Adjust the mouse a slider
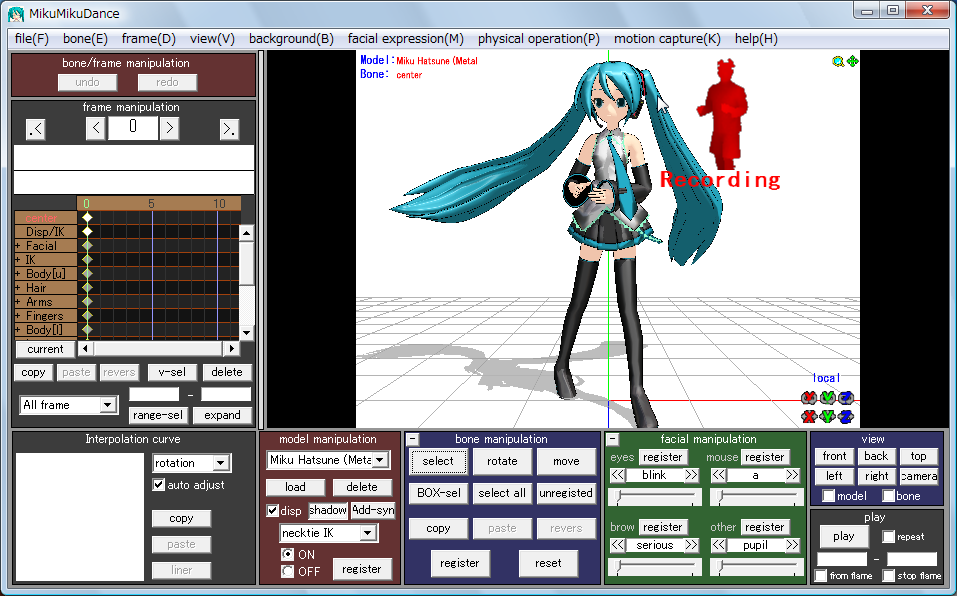This screenshot has height=596, width=957. (756, 497)
